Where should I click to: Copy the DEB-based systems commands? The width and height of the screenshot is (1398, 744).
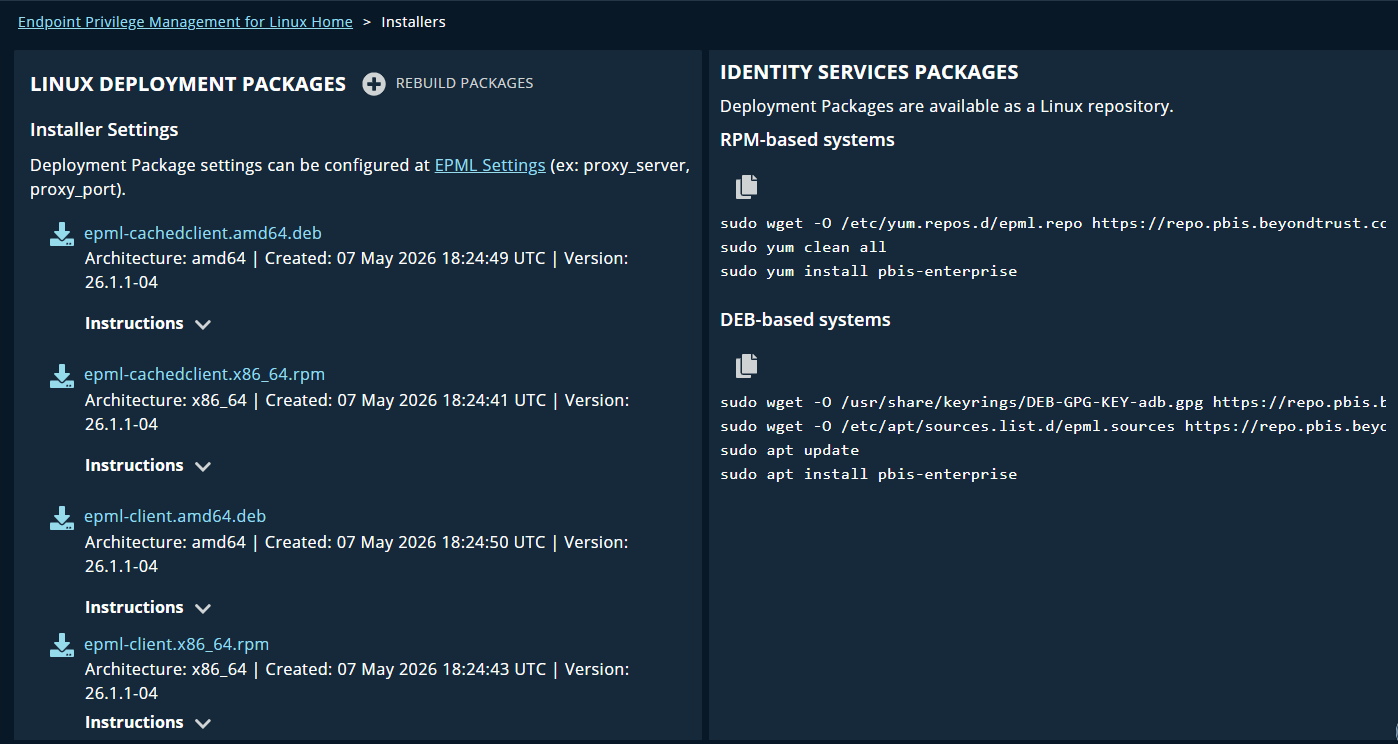(x=747, y=366)
